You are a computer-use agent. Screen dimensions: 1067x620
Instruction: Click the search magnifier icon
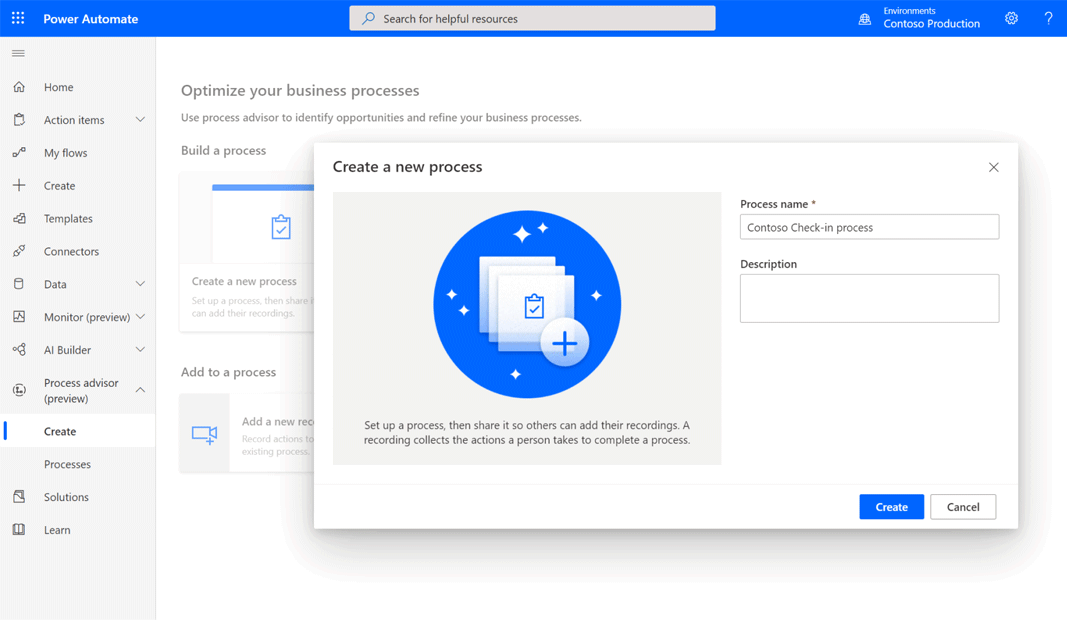pyautogui.click(x=368, y=18)
